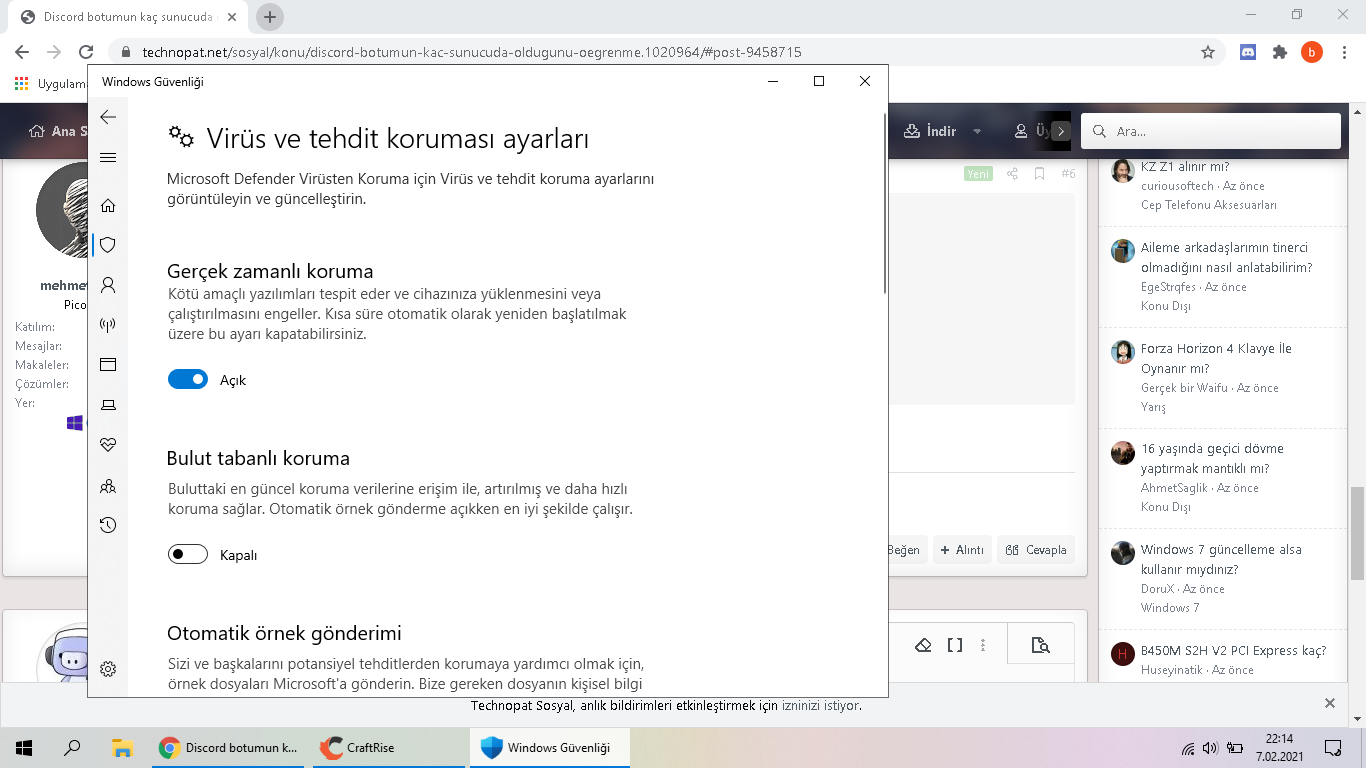The height and width of the screenshot is (768, 1366).
Task: Click the Cevapla reply button
Action: [1036, 550]
